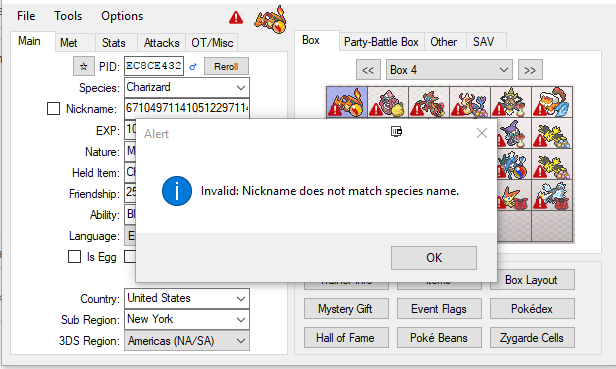Select the Zapdos in the second box row
The height and width of the screenshot is (369, 616).
552,134
